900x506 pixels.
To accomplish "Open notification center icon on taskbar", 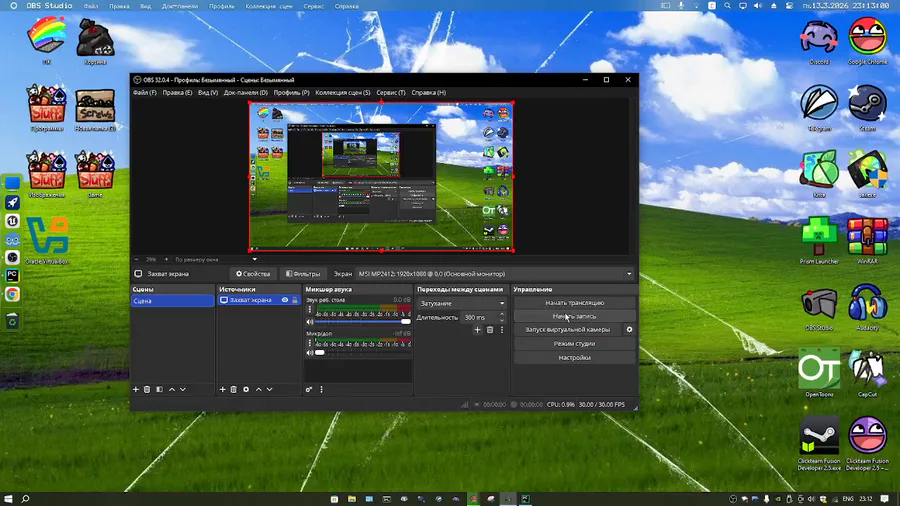I will (885, 499).
